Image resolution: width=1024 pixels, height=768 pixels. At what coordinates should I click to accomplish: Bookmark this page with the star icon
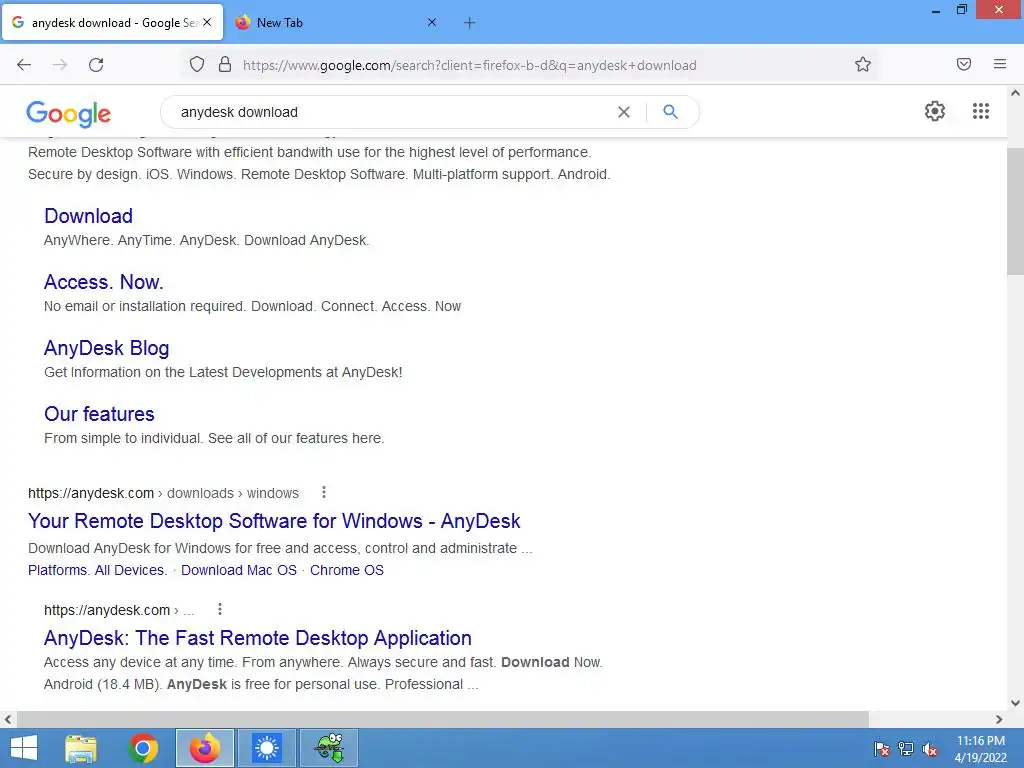(863, 64)
